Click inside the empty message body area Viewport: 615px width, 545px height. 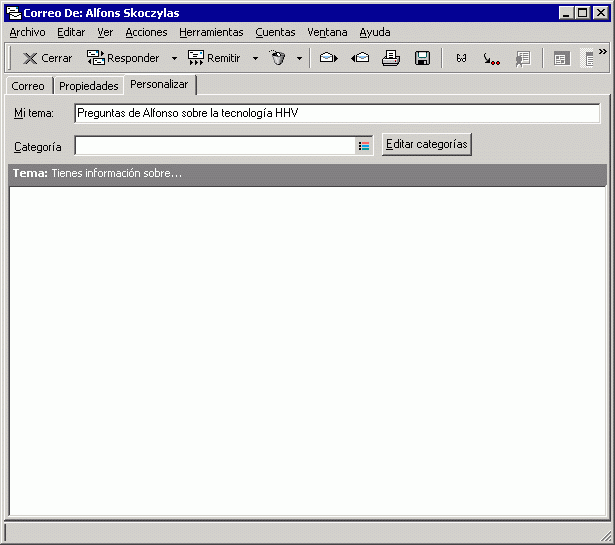[308, 351]
